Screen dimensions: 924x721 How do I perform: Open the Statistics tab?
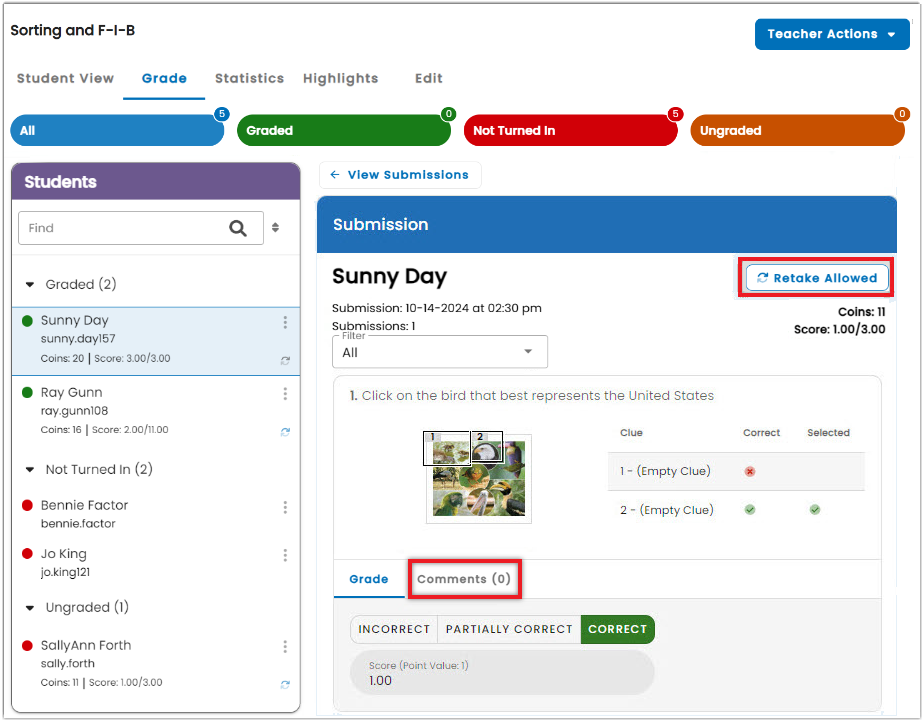point(249,78)
